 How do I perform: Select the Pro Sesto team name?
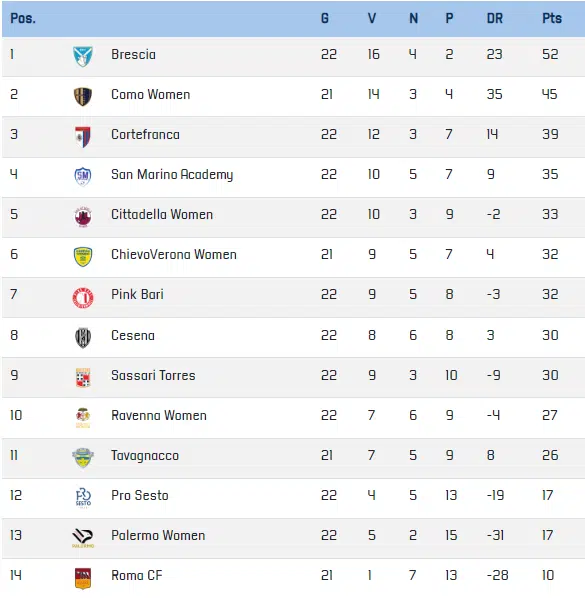[x=140, y=495]
